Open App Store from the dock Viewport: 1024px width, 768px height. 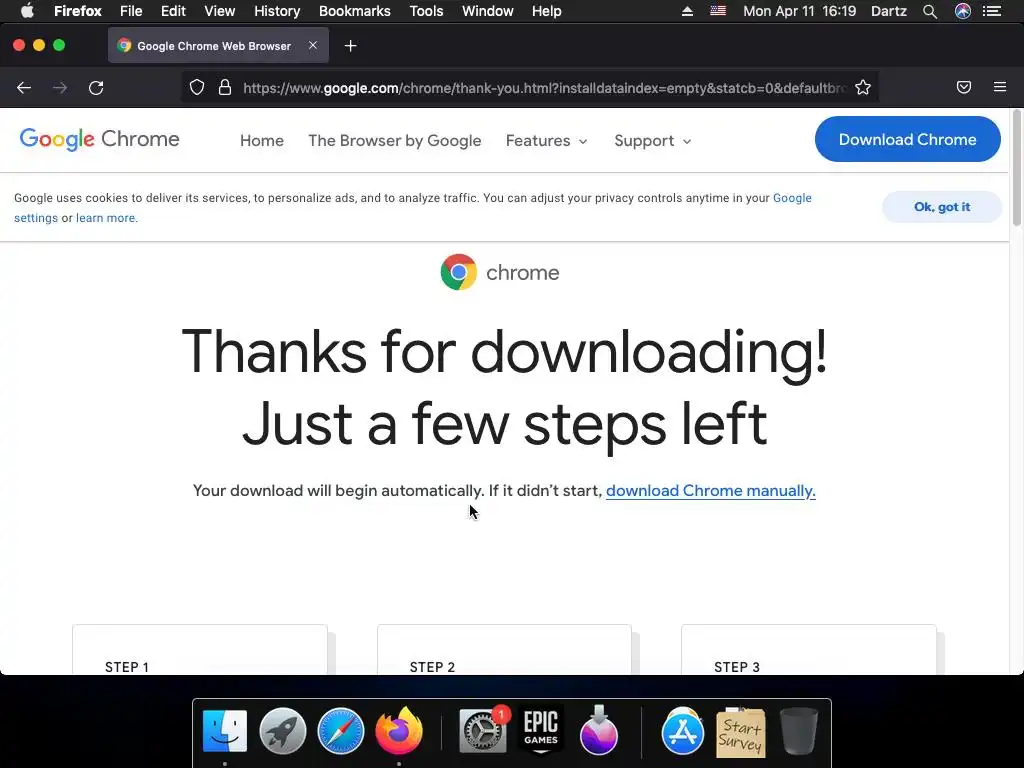[682, 731]
